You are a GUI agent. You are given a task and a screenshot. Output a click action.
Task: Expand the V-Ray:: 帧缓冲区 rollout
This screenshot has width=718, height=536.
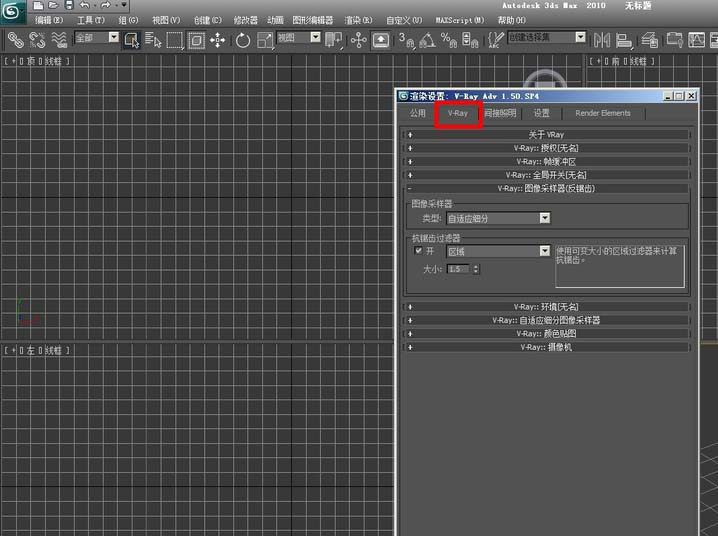point(546,162)
